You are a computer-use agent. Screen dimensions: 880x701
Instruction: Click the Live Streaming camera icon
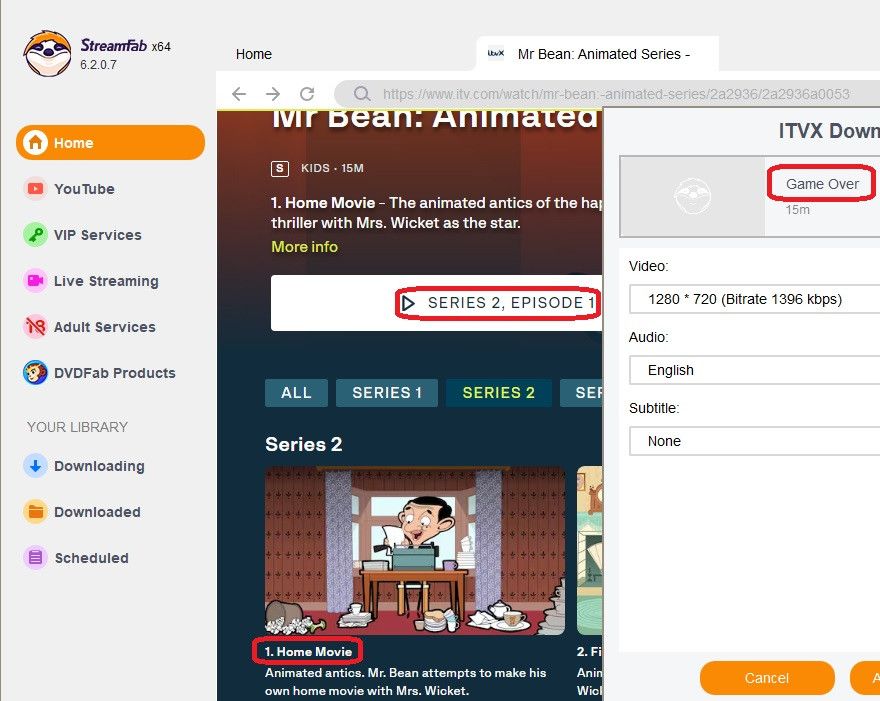click(x=35, y=281)
